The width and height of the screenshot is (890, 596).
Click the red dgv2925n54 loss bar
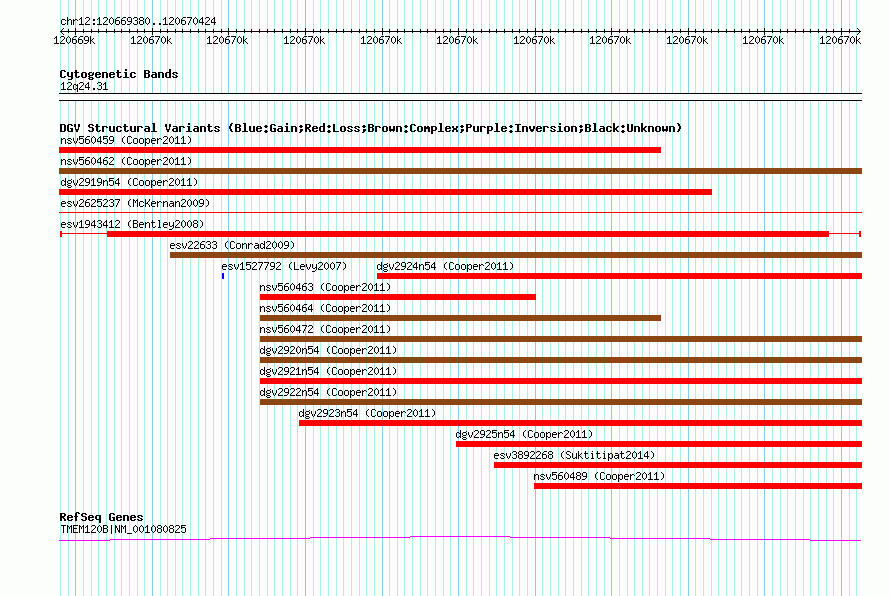[659, 444]
